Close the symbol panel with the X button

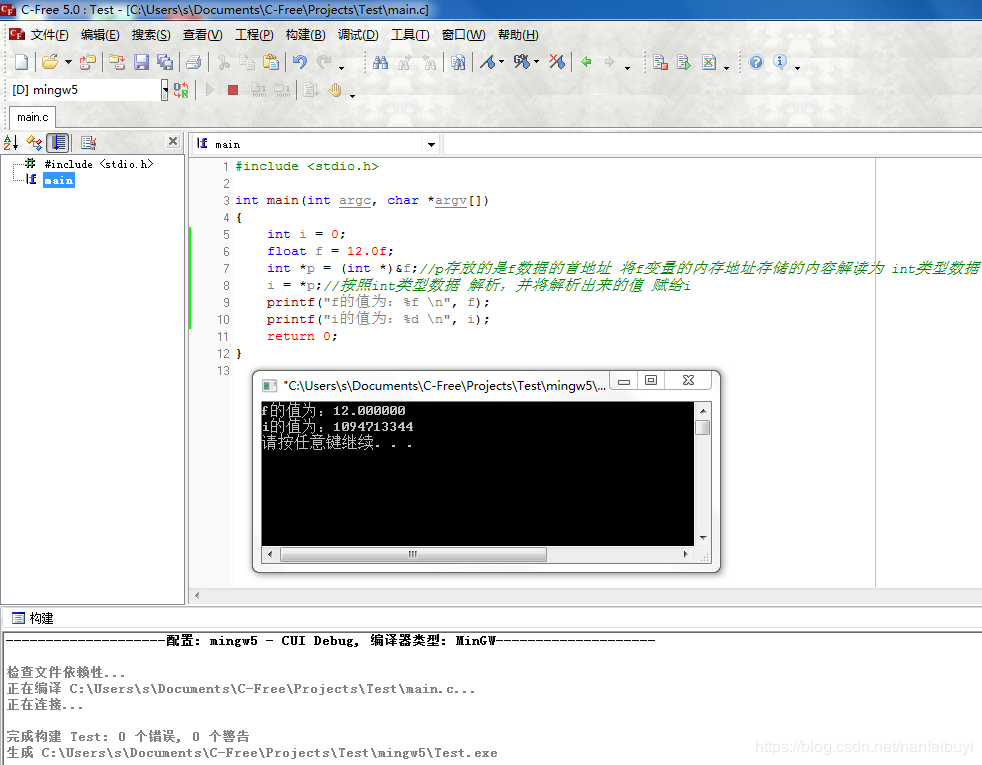coord(173,142)
